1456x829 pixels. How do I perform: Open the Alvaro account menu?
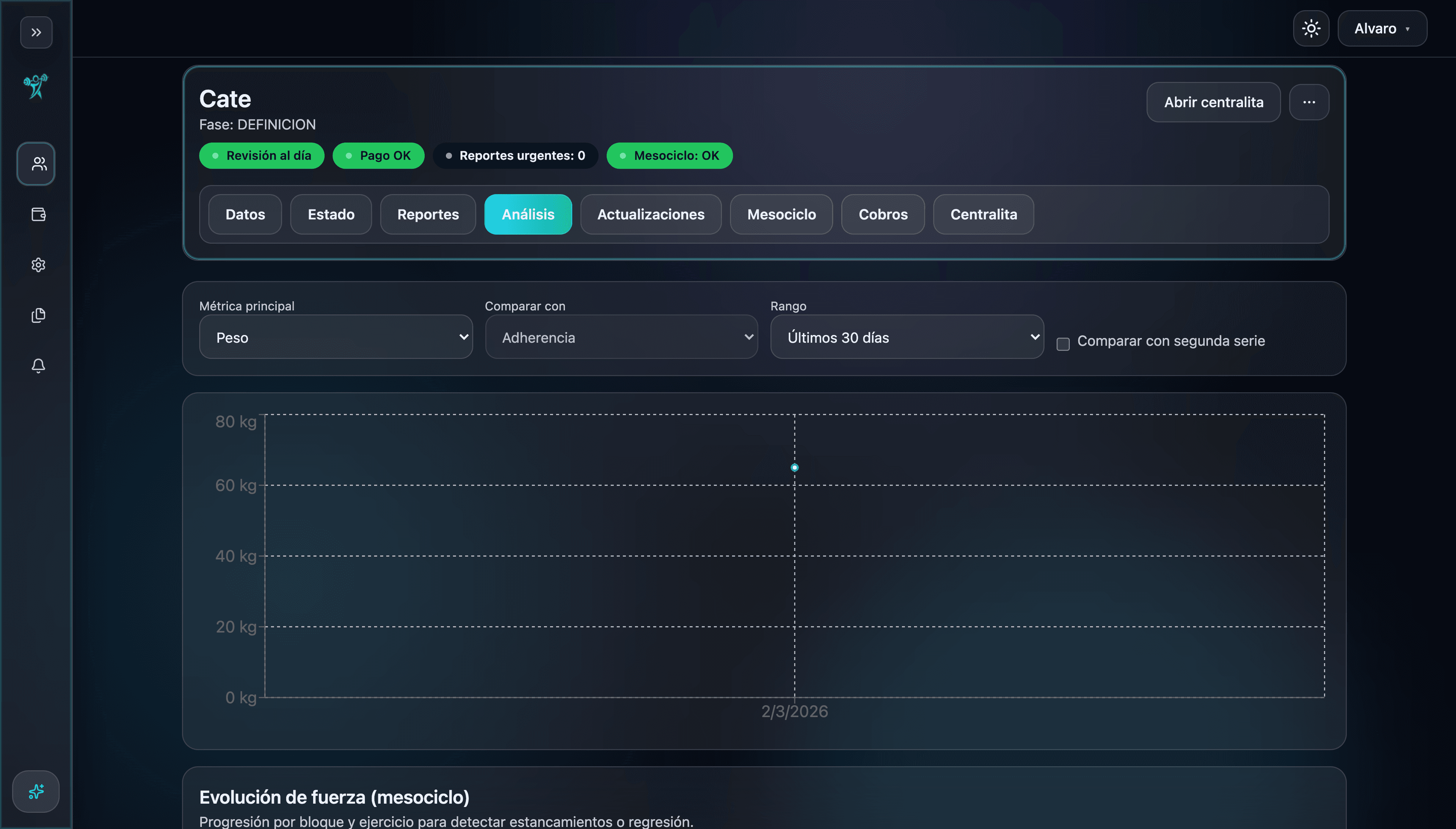pos(1382,28)
